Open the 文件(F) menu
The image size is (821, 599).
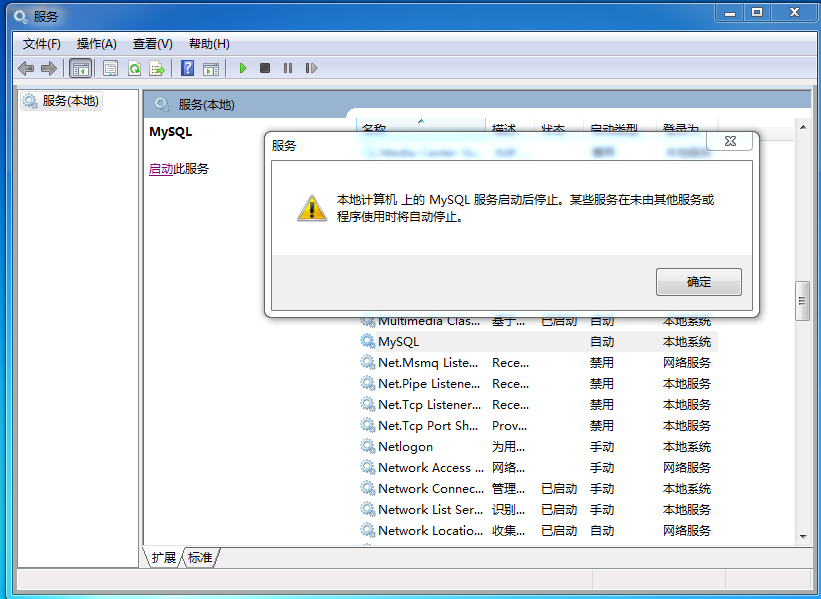point(39,43)
